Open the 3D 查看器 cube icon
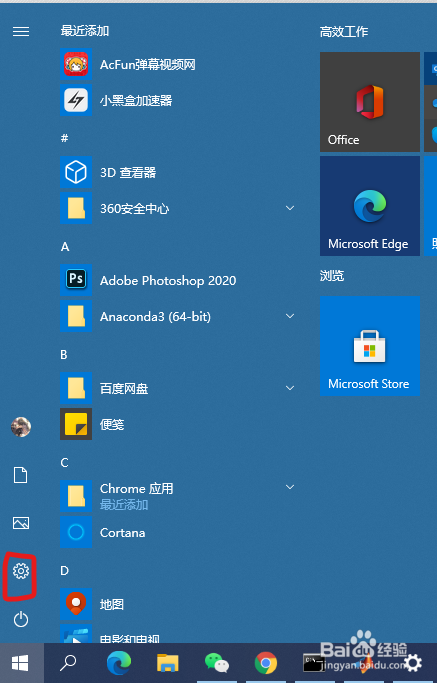The image size is (437, 683). (76, 172)
